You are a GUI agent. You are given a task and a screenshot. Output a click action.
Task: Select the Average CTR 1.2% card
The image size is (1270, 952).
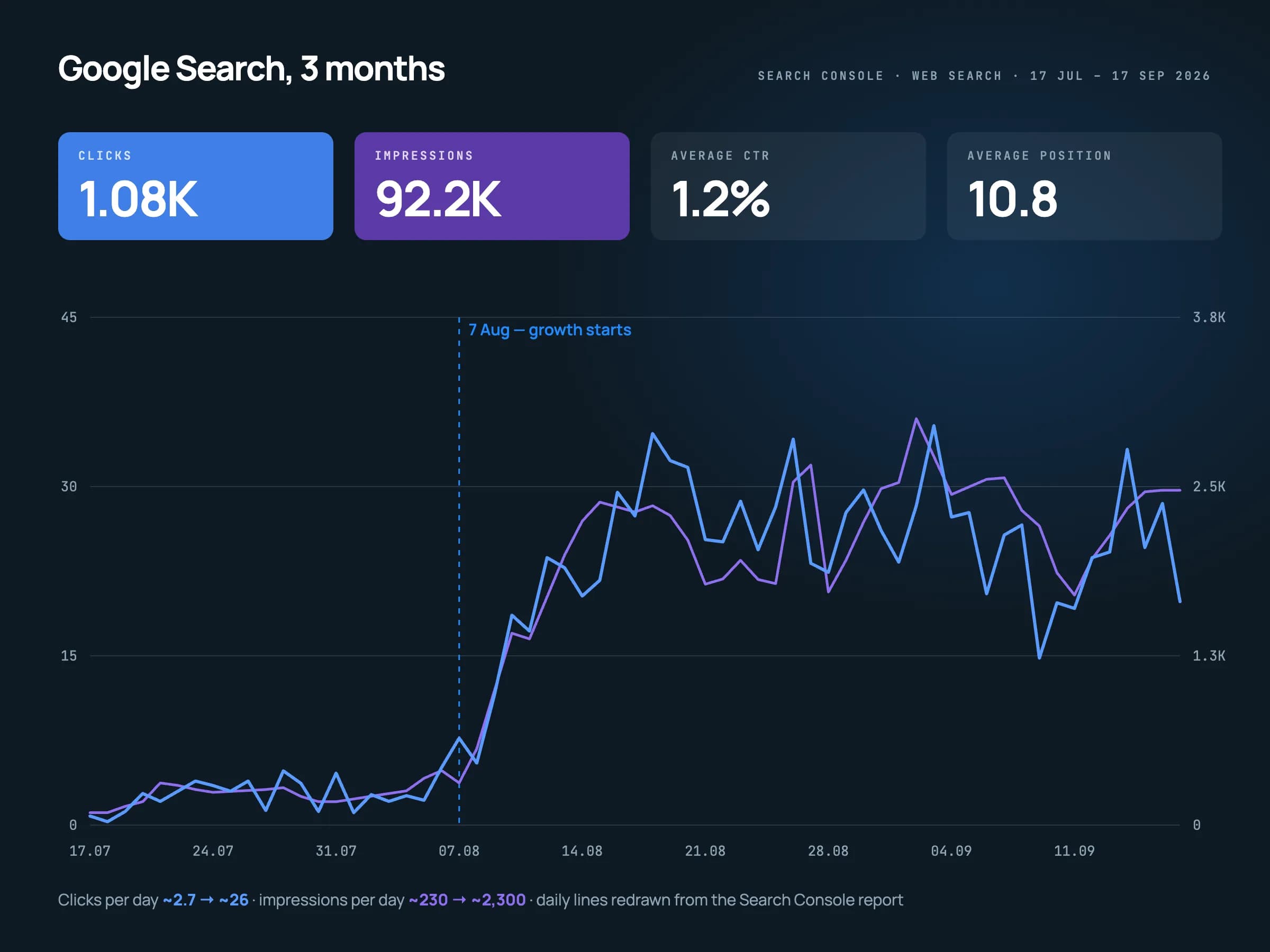pyautogui.click(x=788, y=186)
